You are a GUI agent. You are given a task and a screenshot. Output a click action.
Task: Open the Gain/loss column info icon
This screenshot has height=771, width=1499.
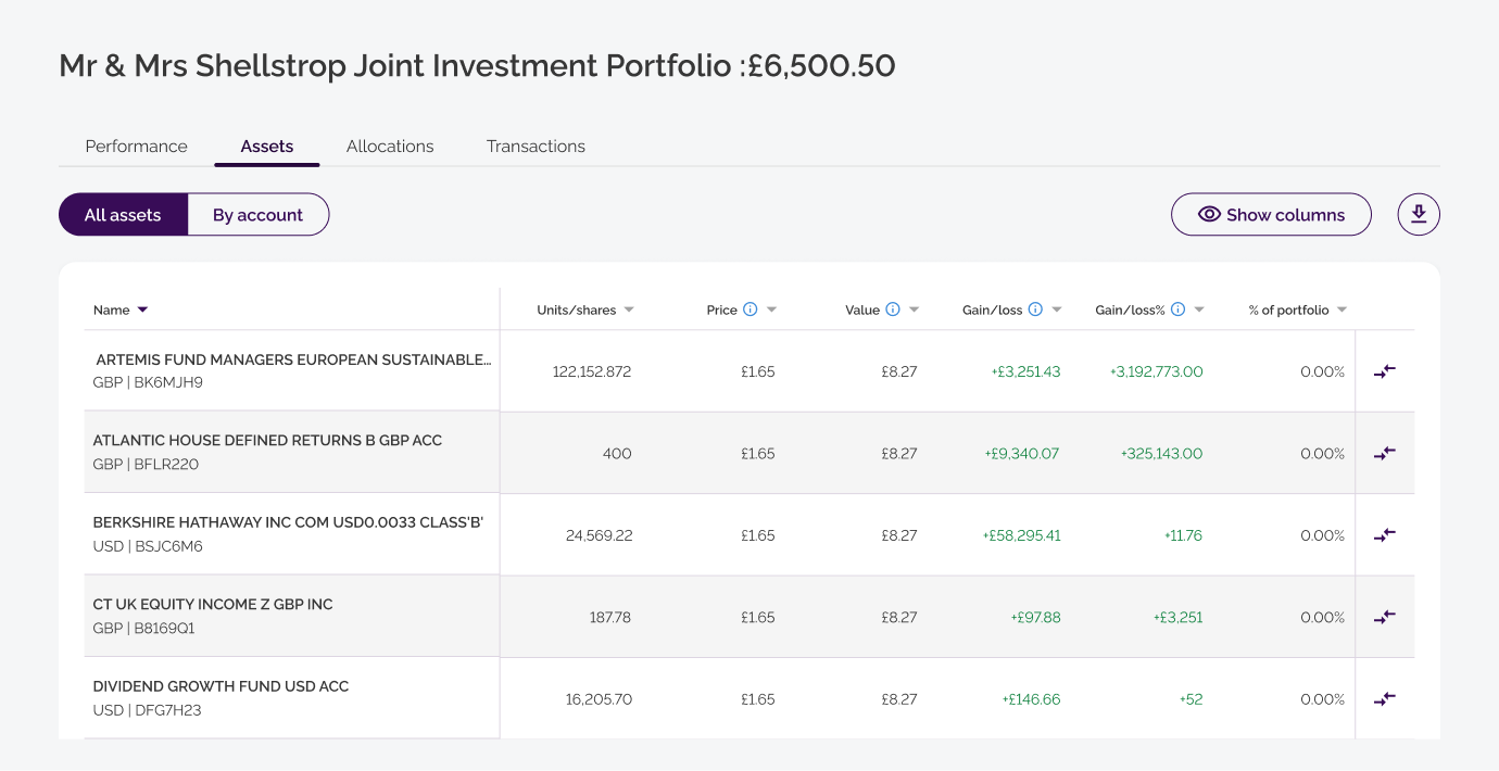[x=1036, y=310]
